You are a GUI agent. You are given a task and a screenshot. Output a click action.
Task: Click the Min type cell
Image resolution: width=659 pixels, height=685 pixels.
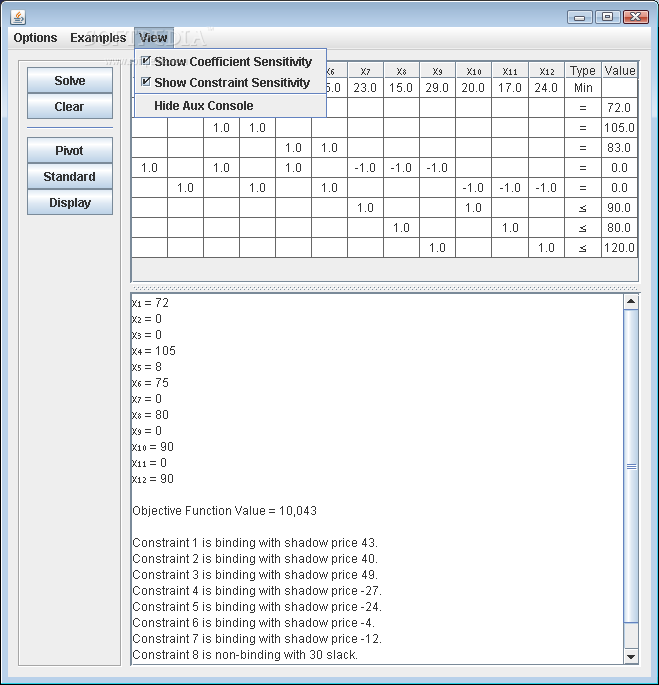[x=583, y=88]
